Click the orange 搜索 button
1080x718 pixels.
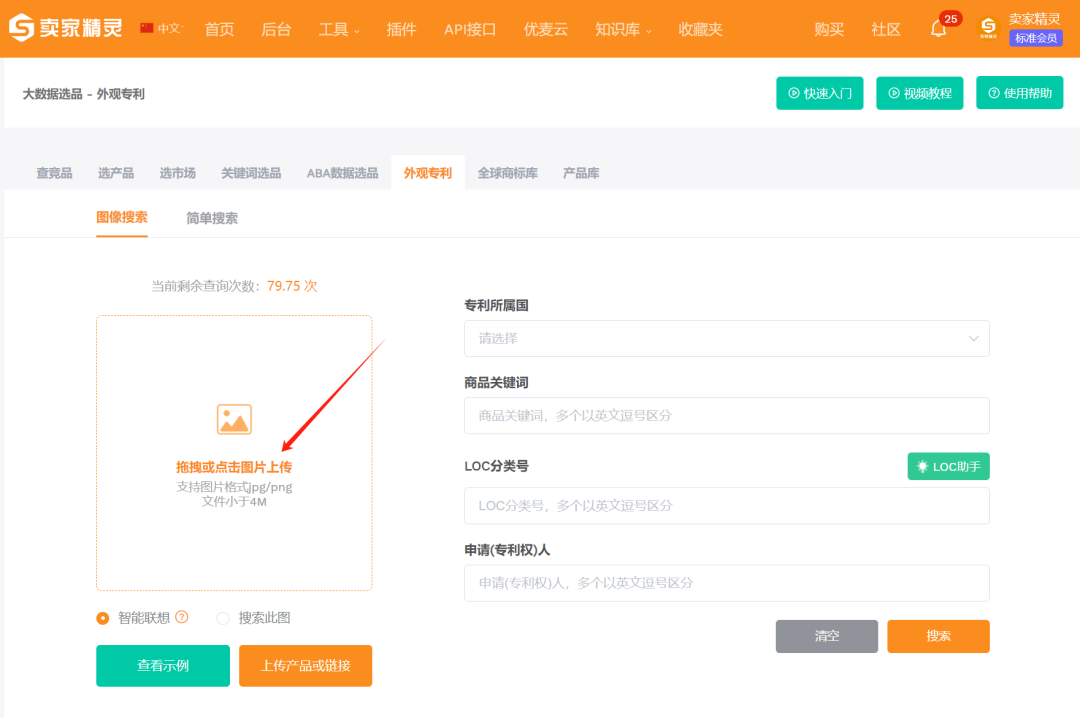coord(938,636)
